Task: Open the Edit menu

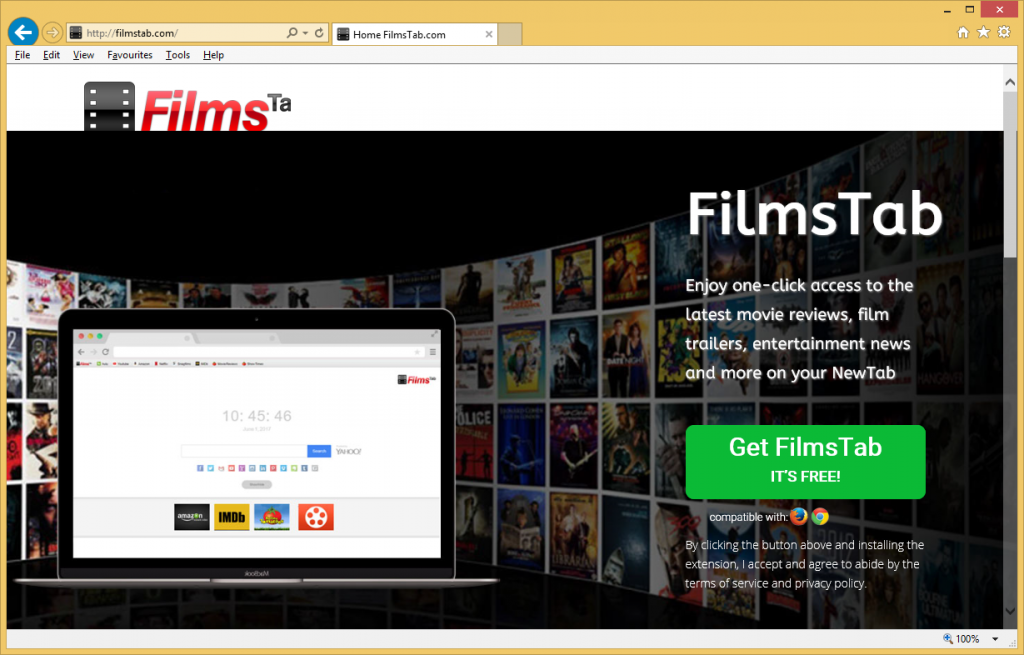Action: [52, 55]
